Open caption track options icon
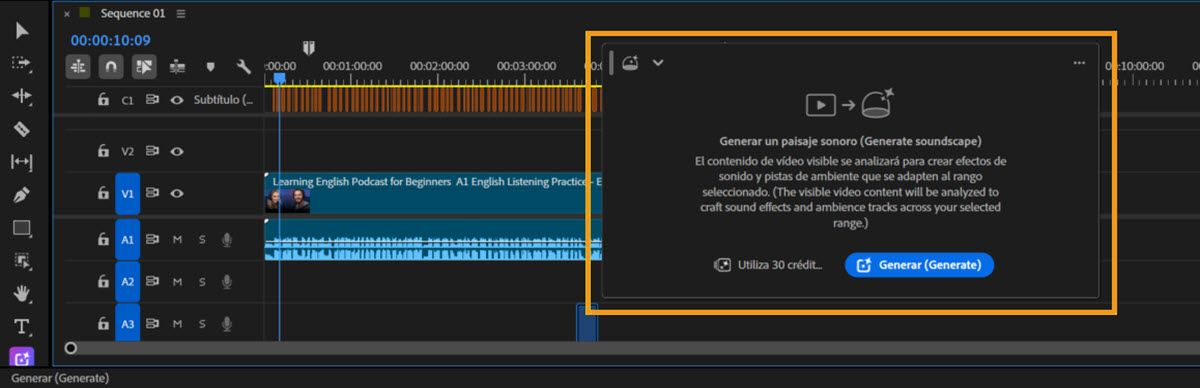The height and width of the screenshot is (388, 1200). coord(178,67)
